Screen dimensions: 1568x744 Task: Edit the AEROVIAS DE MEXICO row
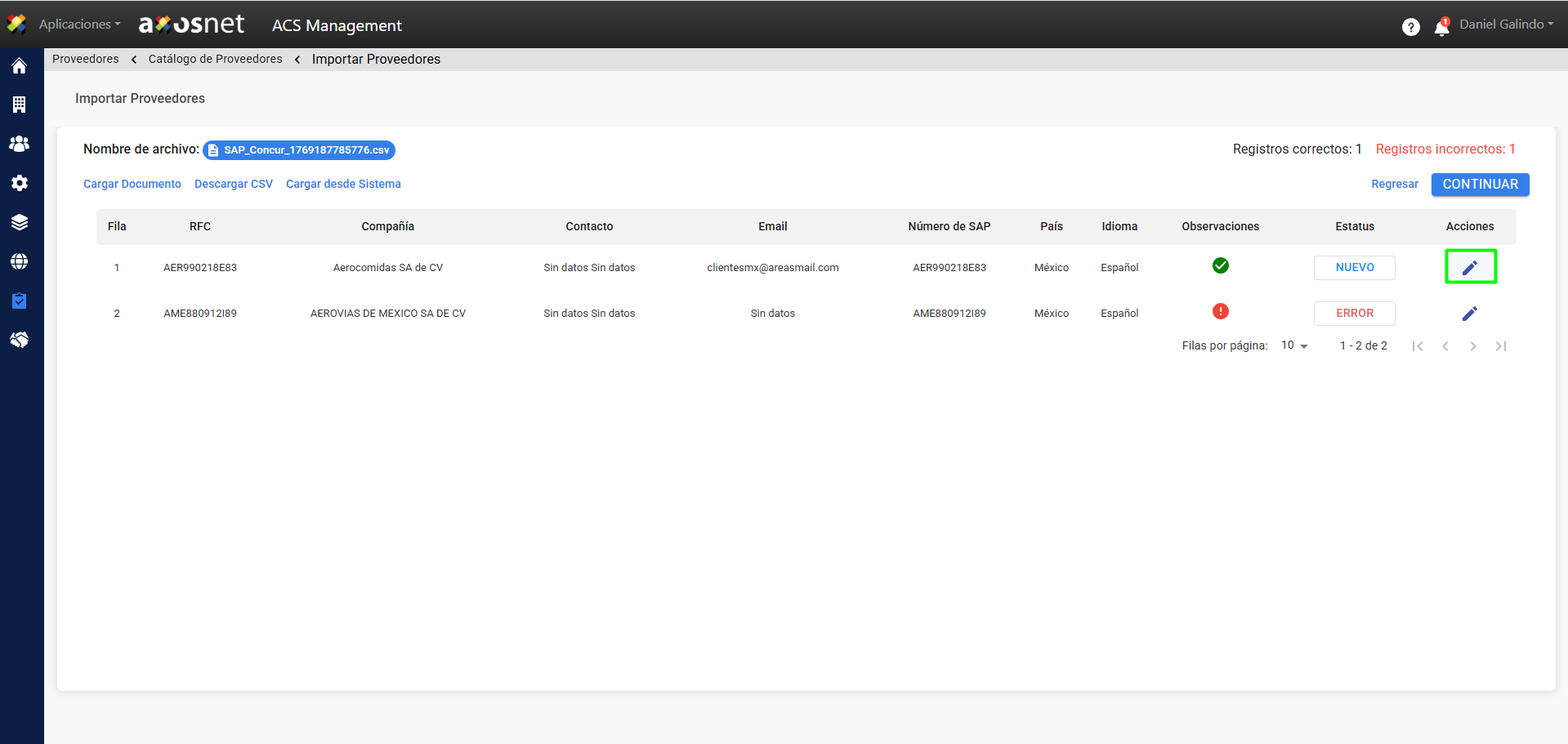[1469, 314]
